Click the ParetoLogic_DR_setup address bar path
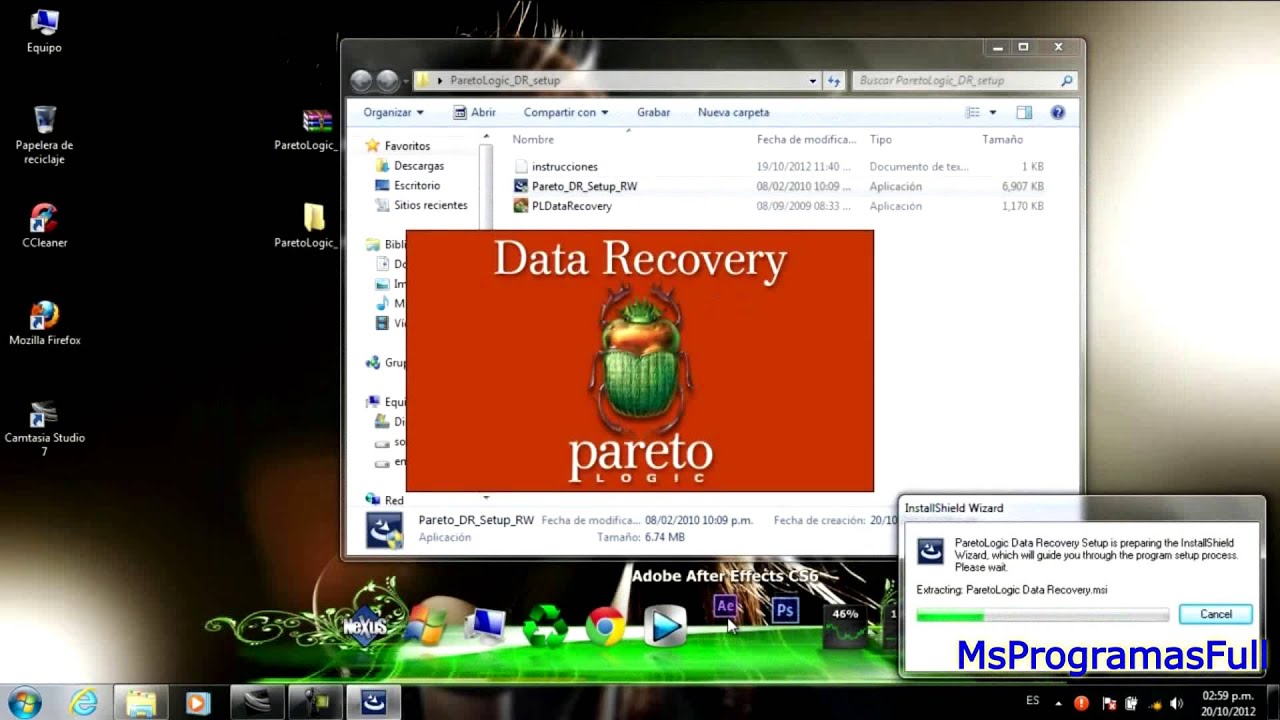1280x720 pixels. click(x=505, y=81)
